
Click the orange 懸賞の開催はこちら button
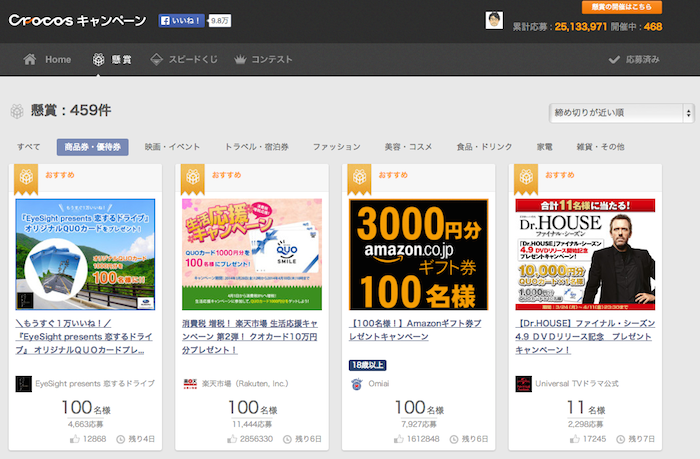tap(622, 7)
